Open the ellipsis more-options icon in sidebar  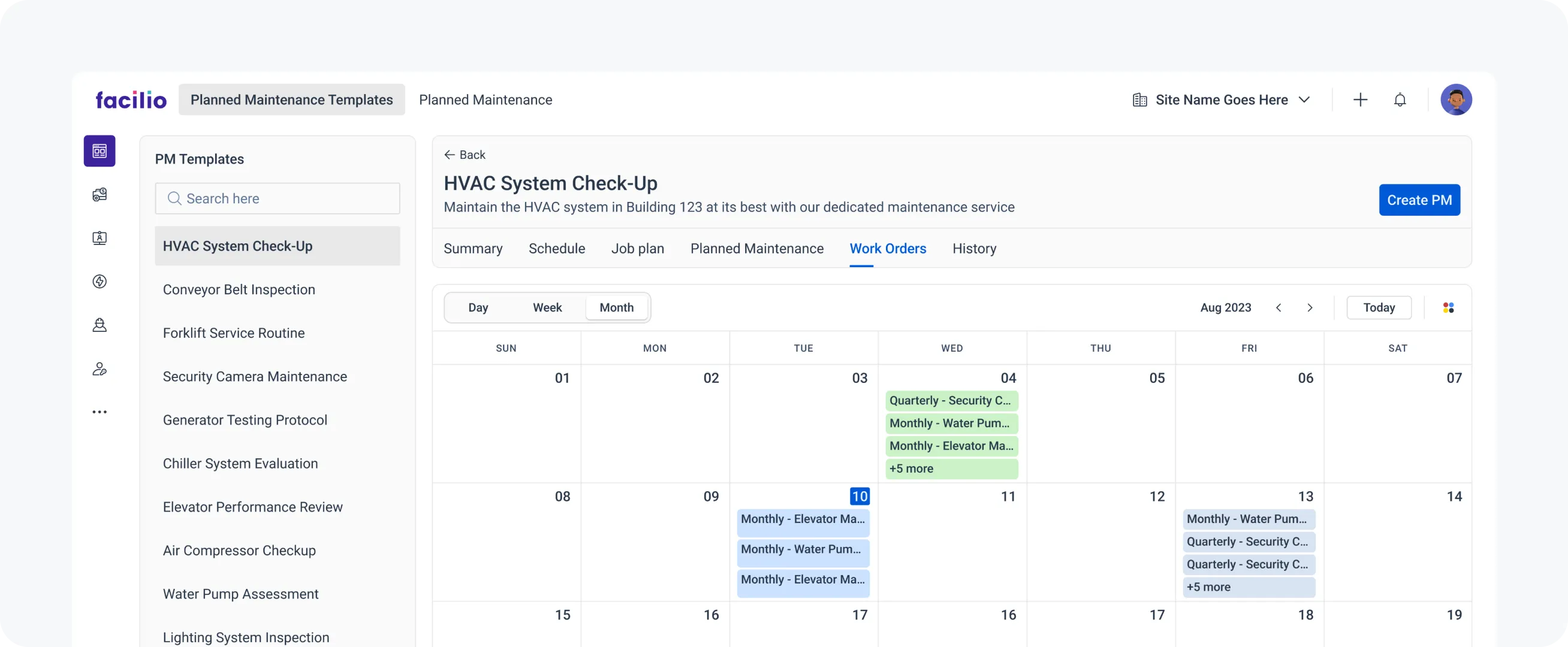pos(99,412)
